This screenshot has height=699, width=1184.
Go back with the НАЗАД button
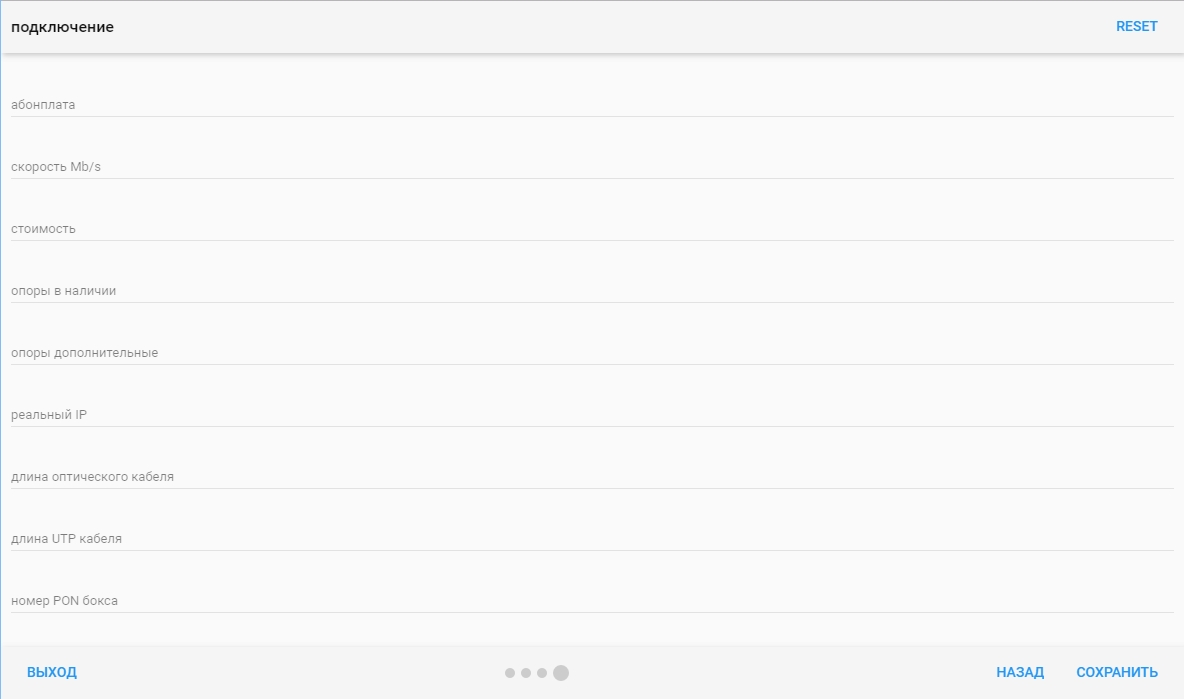click(1019, 672)
